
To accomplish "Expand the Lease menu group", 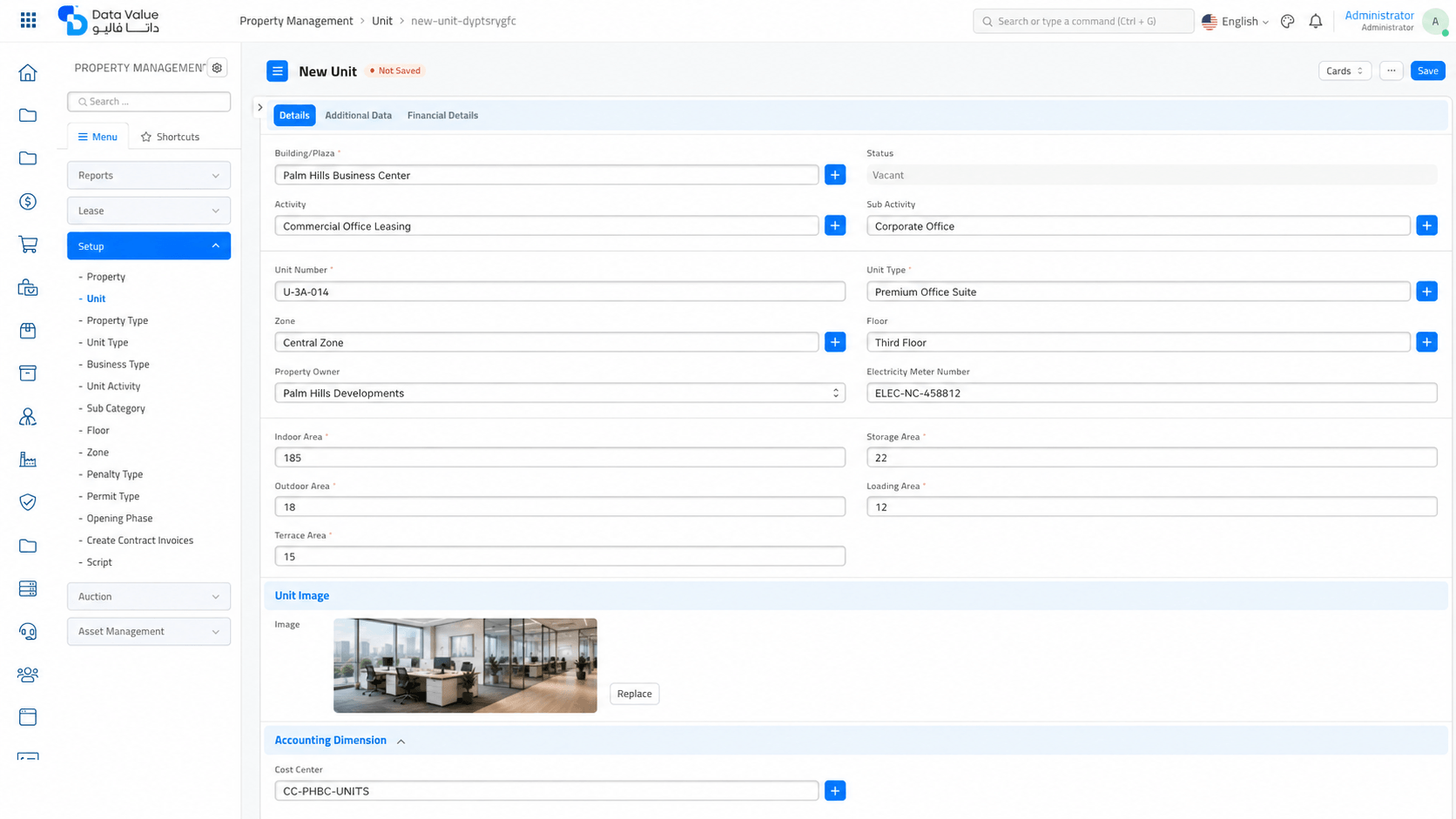I will pos(149,211).
